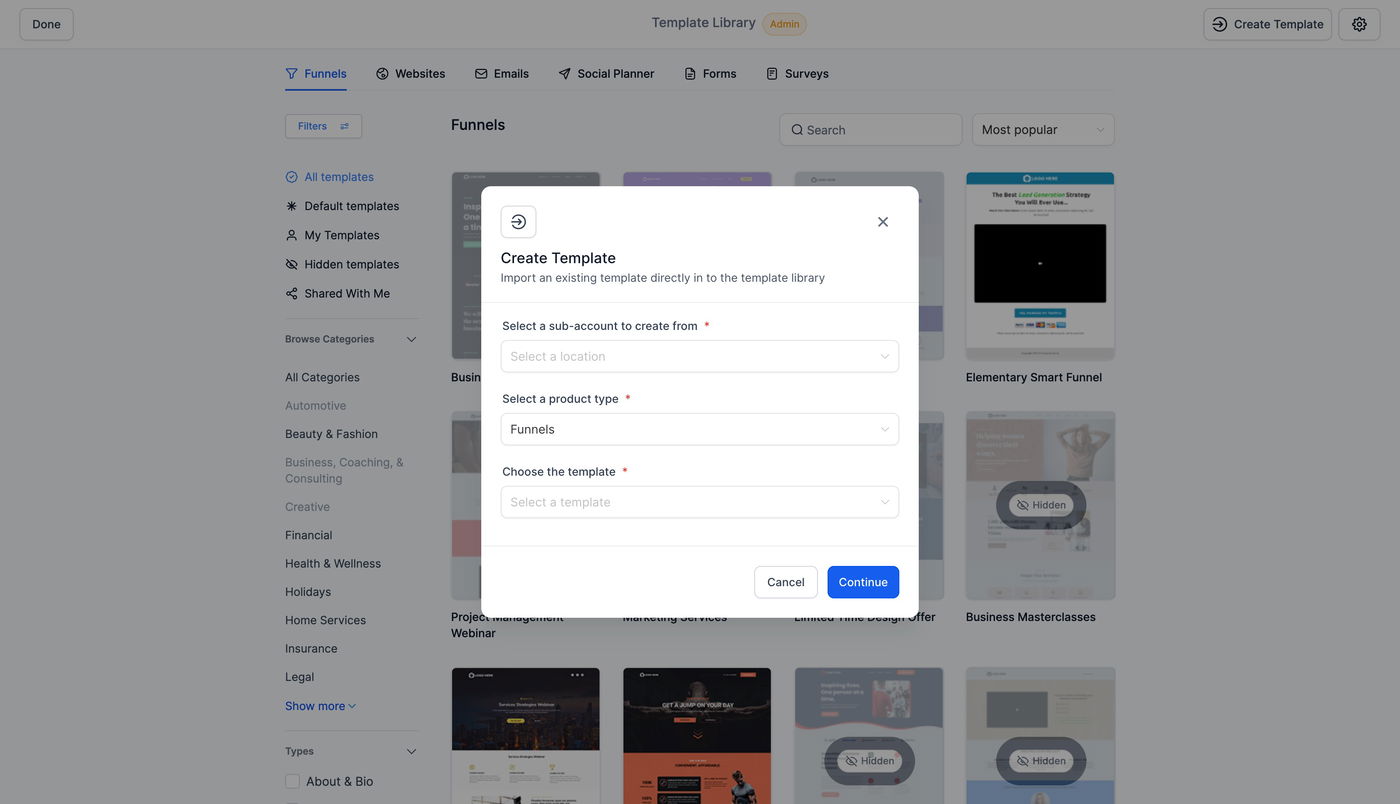1400x804 pixels.
Task: Choose the All Categories category
Action: [322, 377]
